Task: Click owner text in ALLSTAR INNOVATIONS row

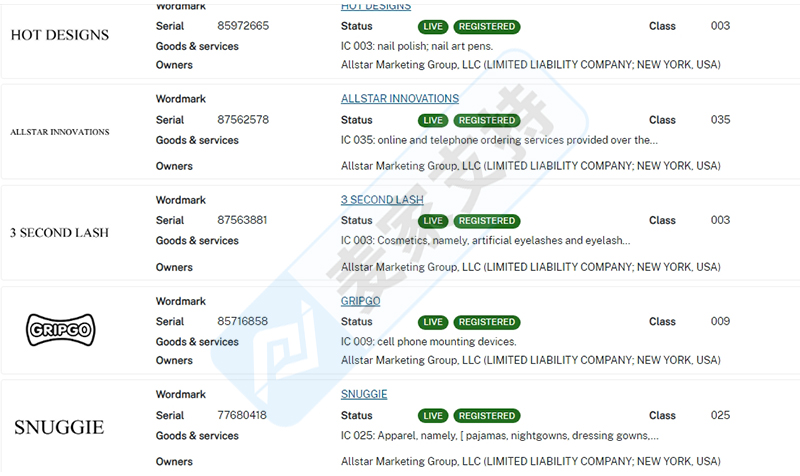Action: tap(531, 165)
